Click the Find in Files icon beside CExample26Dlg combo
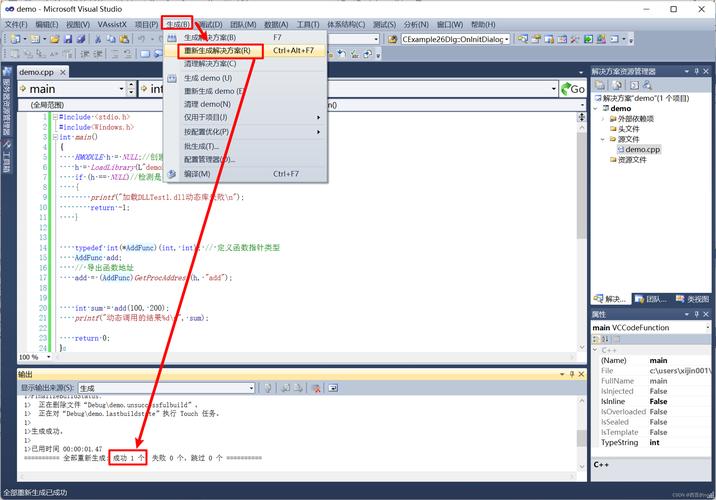716x500 pixels. 392,39
